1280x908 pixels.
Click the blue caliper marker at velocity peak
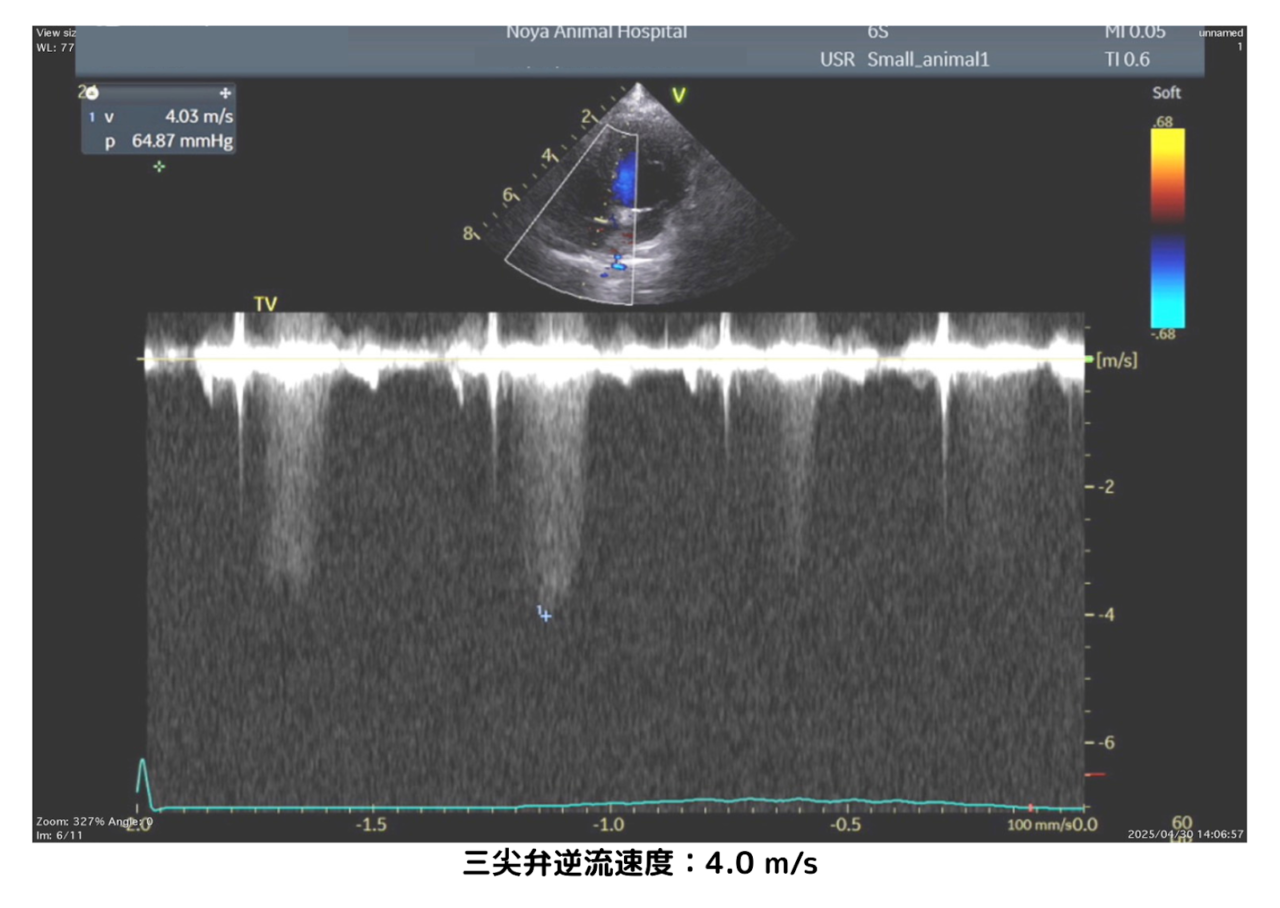(545, 615)
